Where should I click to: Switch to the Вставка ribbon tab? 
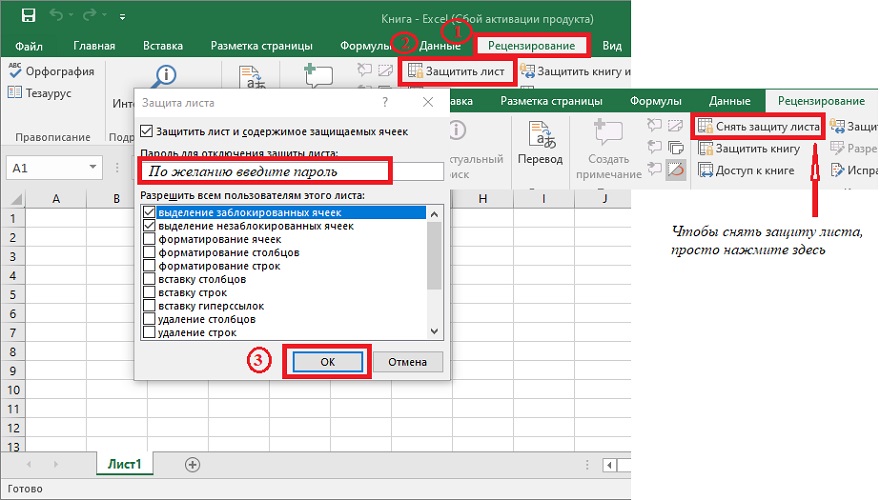point(163,46)
